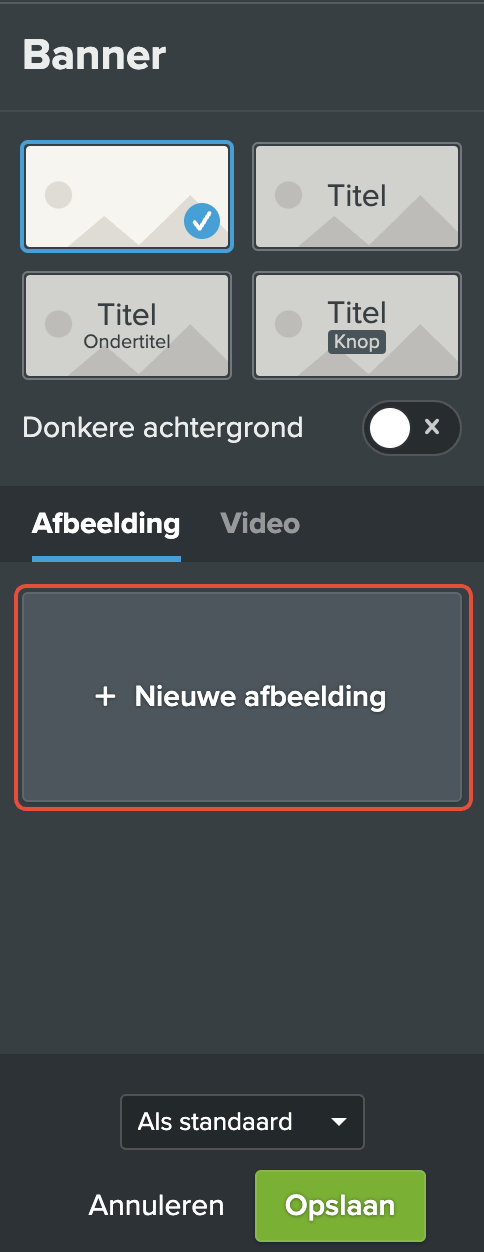The height and width of the screenshot is (1252, 484).
Task: Toggle the Donkere achtergrond switch
Action: tap(411, 428)
